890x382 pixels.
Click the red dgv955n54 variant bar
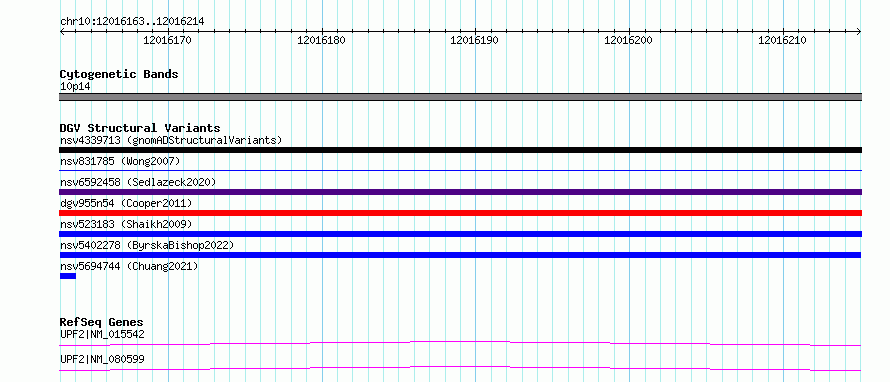[x=460, y=213]
